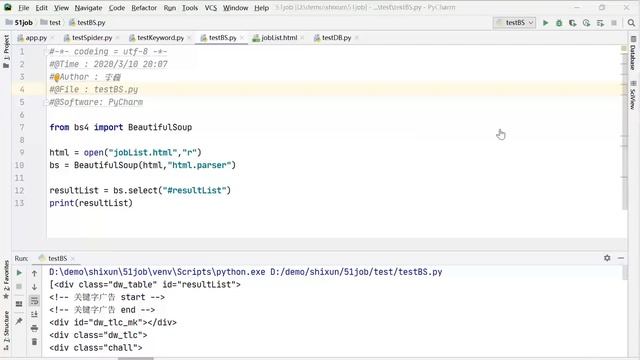Open the File menu

(x=24, y=8)
